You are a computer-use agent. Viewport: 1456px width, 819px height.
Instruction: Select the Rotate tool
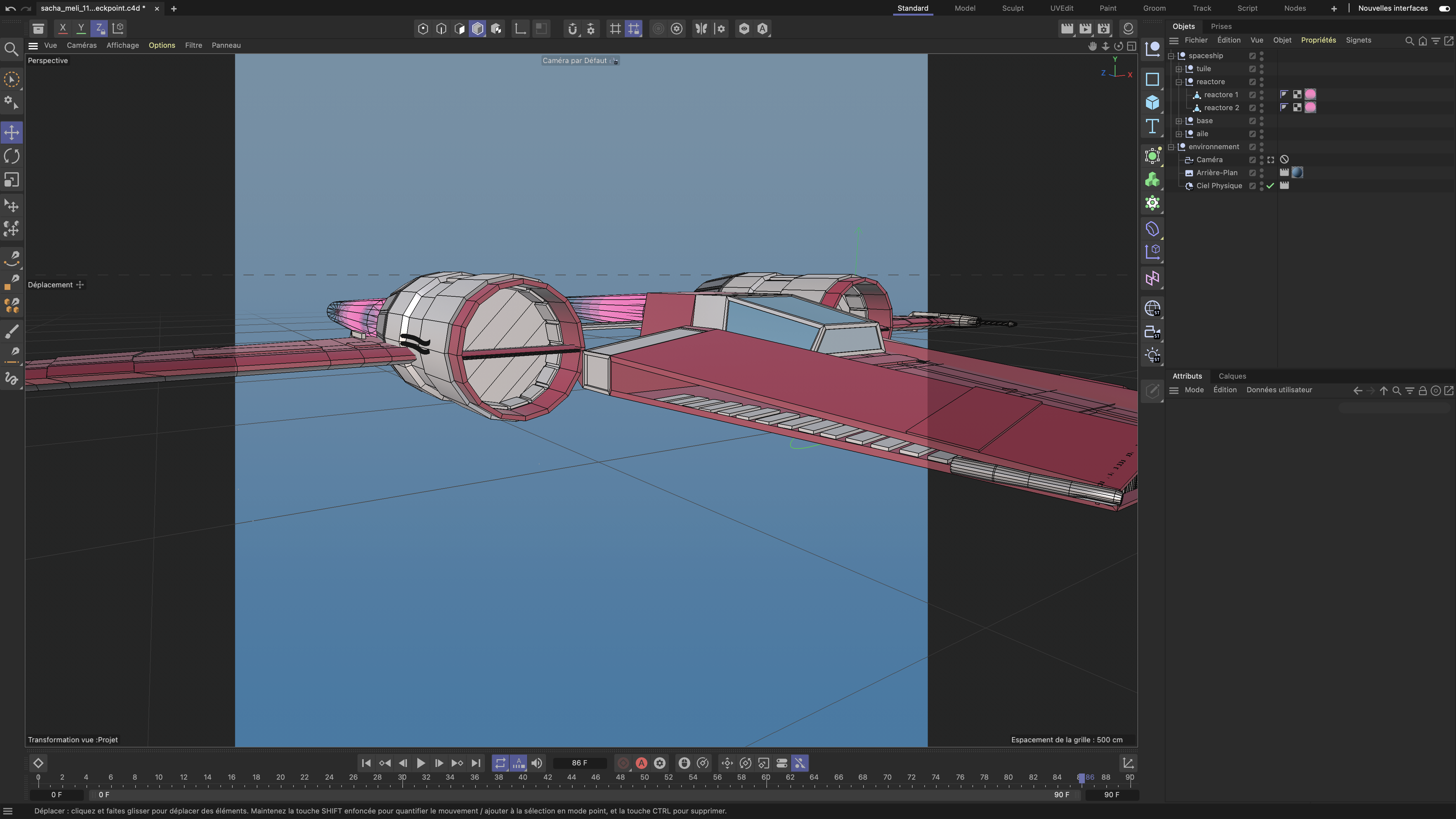click(x=12, y=156)
